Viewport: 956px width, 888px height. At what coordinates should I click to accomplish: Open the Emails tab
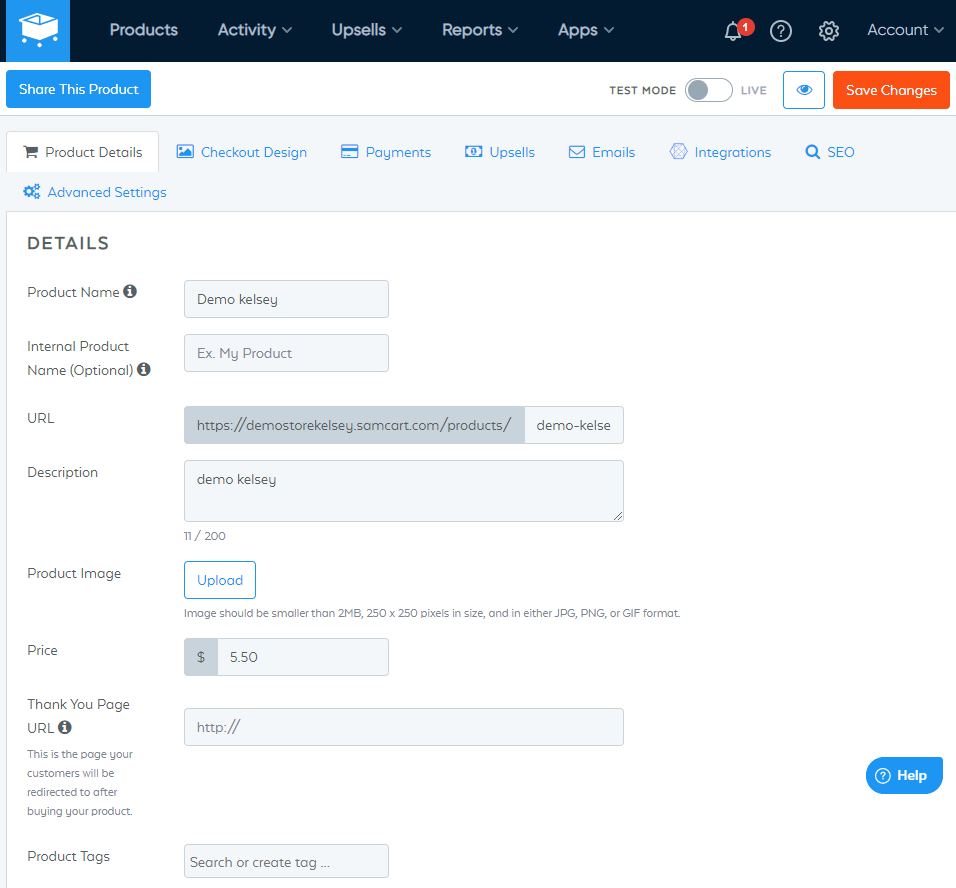point(602,152)
